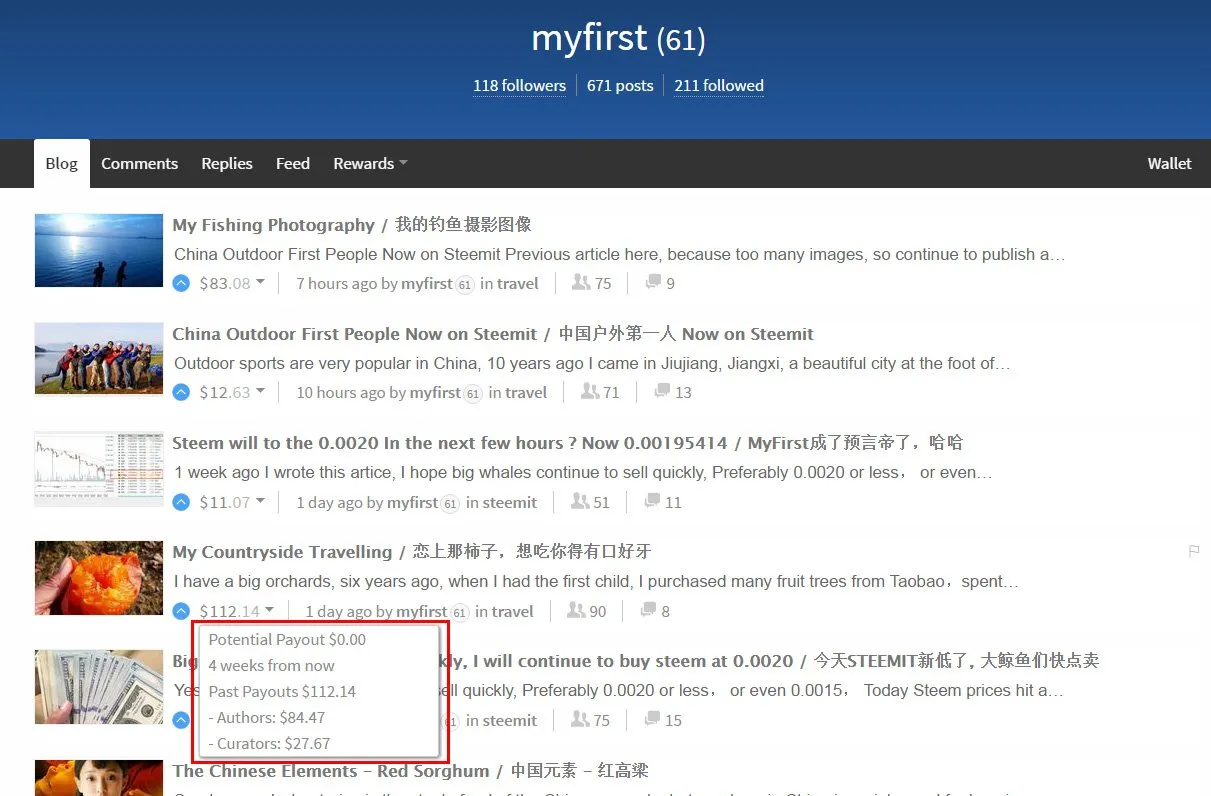Open comments icon showing 9 replies
Screen dimensions: 1211x796
point(653,283)
